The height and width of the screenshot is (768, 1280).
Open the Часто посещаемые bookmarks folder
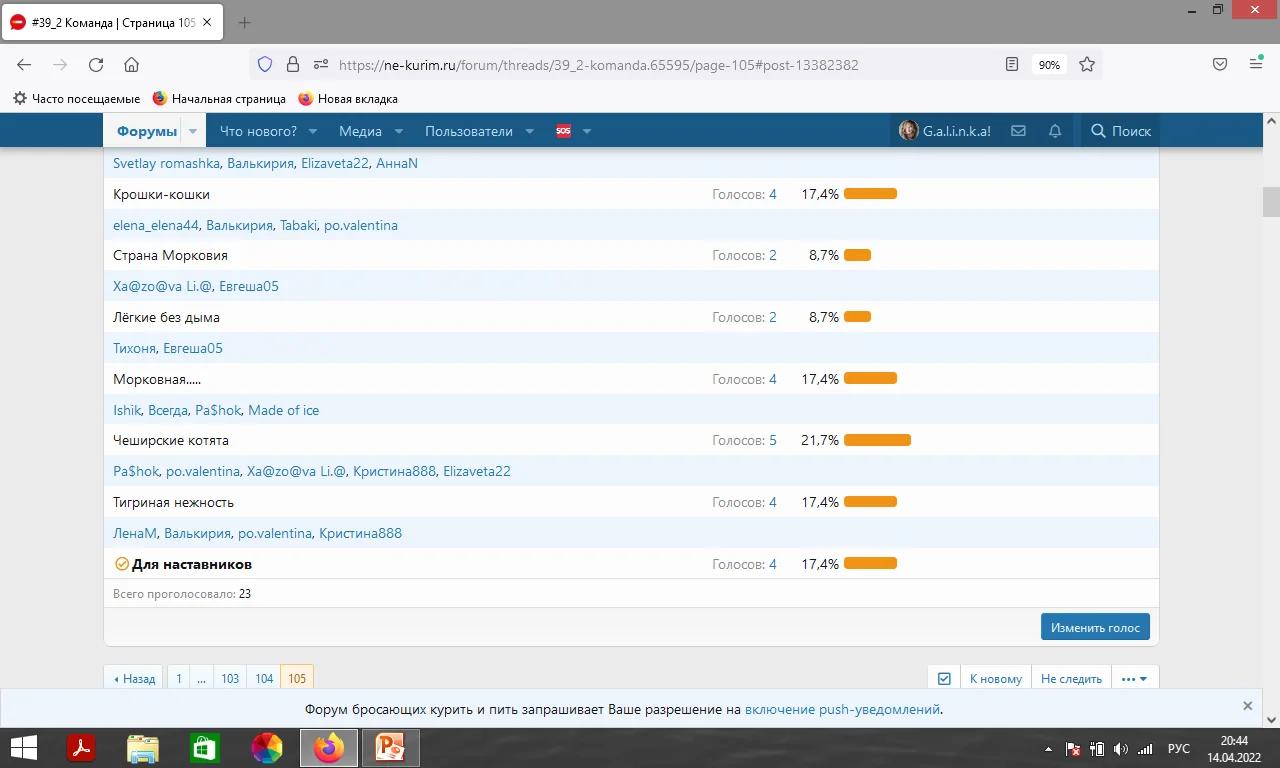77,99
